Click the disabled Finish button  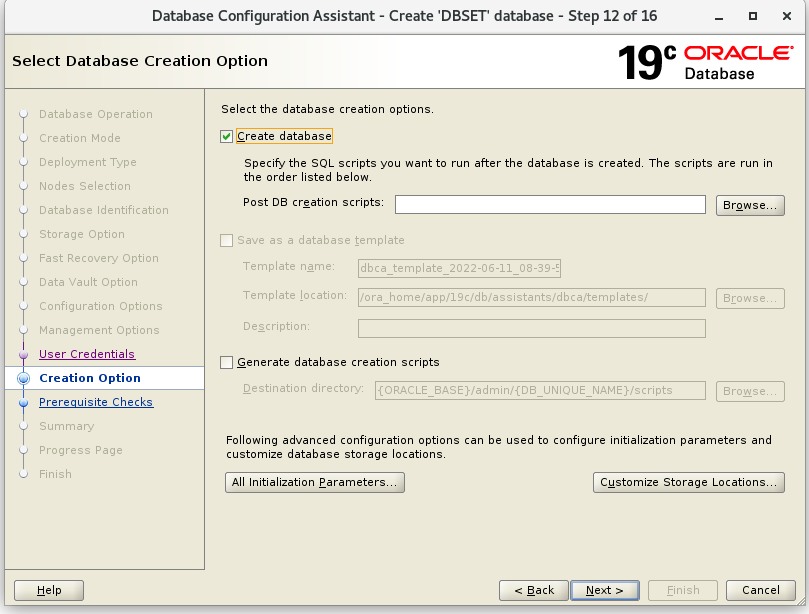683,590
